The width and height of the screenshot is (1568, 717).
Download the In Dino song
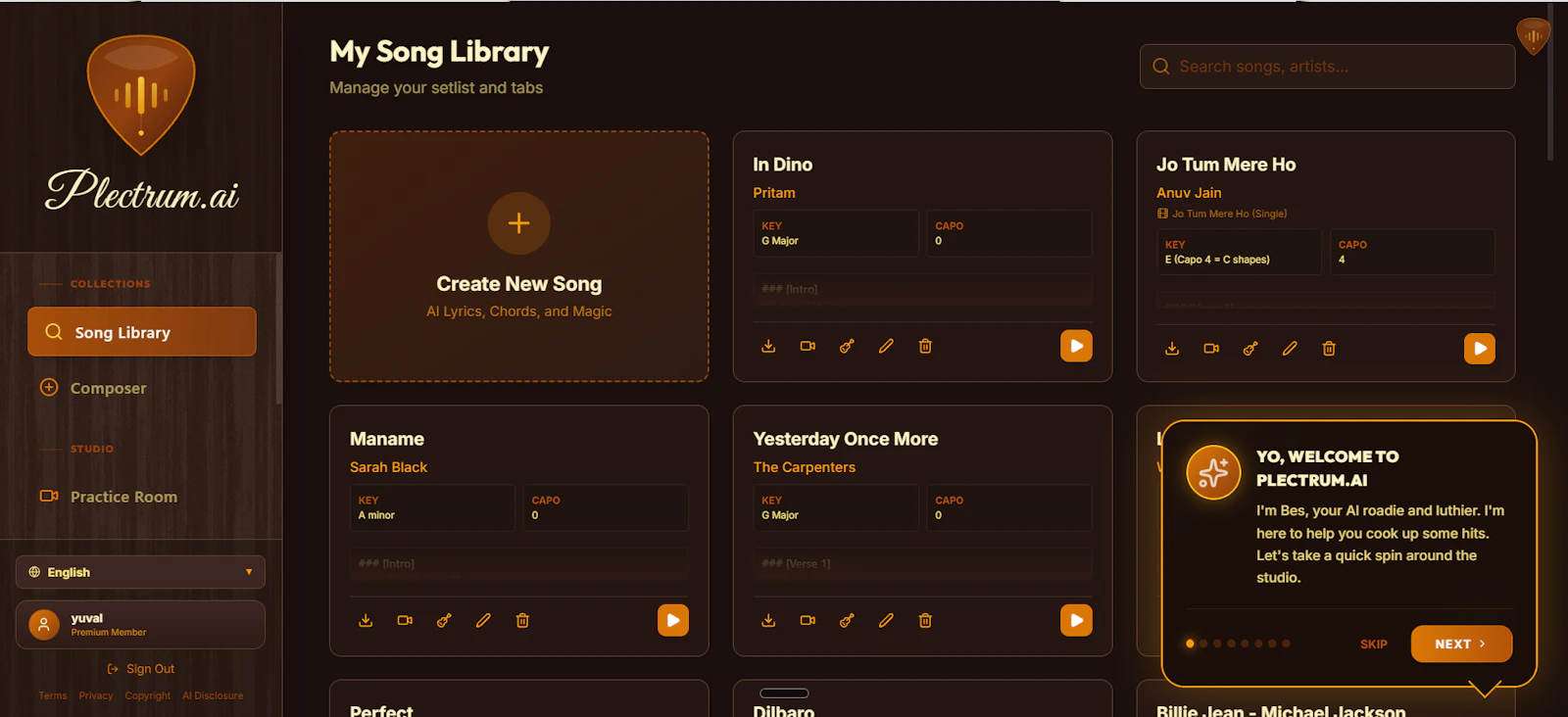768,346
